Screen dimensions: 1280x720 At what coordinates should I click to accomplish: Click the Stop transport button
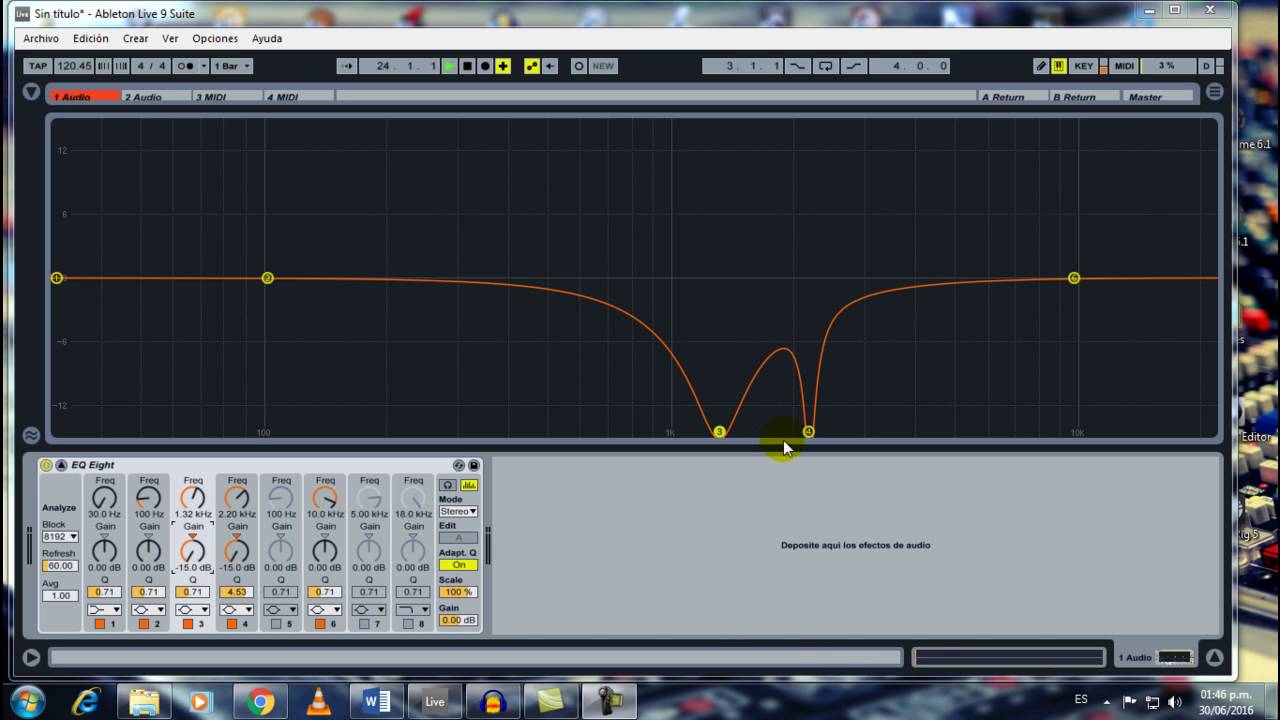[x=467, y=66]
